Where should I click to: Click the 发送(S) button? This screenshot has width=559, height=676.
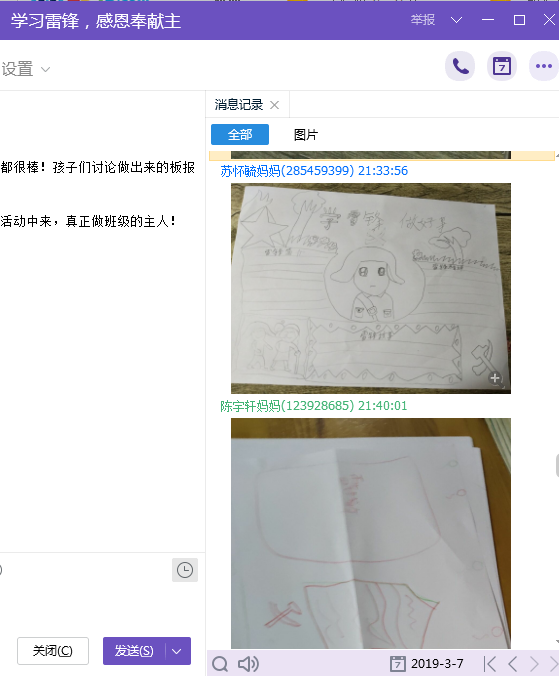[x=134, y=651]
